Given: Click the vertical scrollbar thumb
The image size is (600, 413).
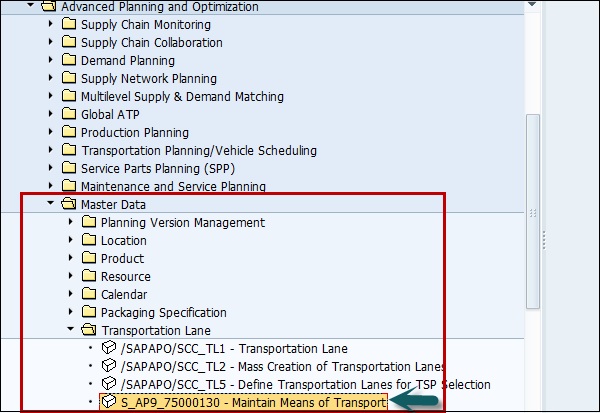Looking at the screenshot, I should [x=532, y=150].
